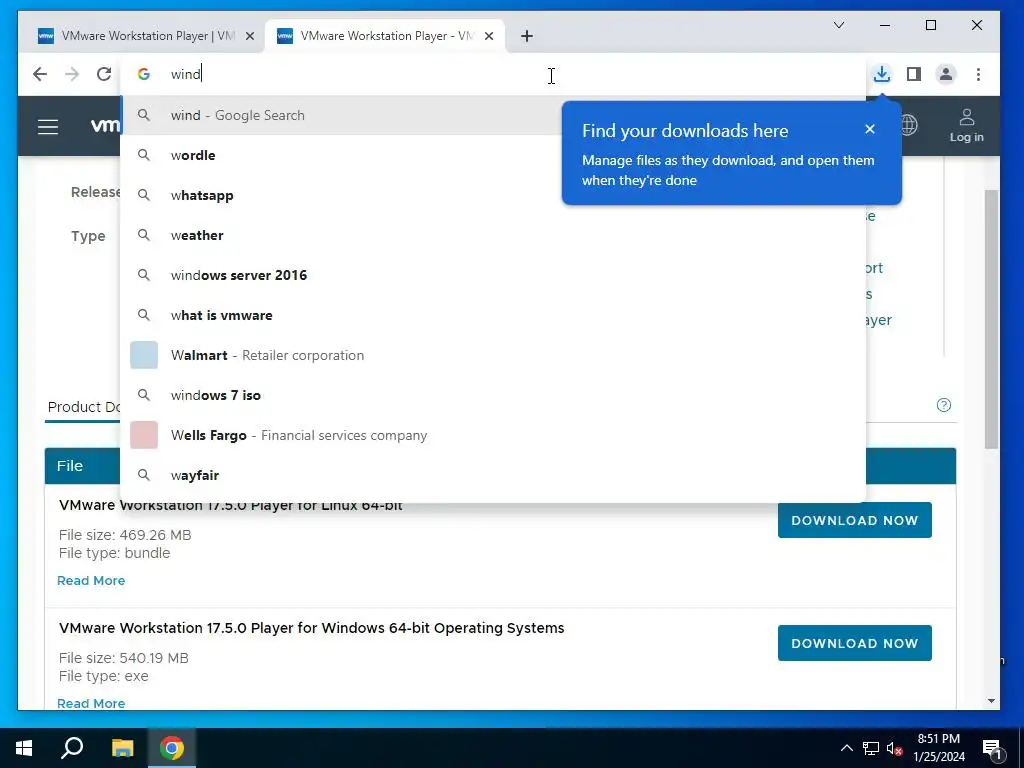Screen dimensions: 1024x768
Task: Open the Chrome downloads icon
Action: (882, 74)
